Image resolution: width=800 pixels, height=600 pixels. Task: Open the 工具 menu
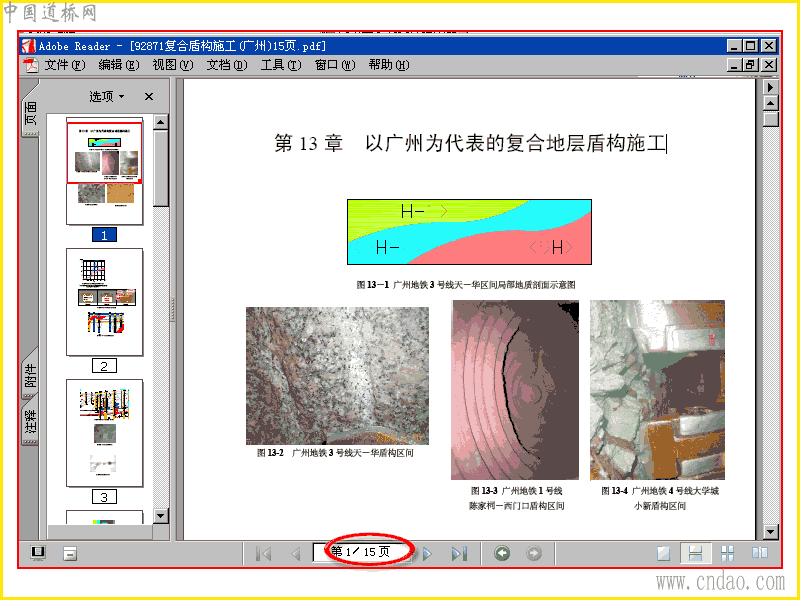tap(281, 65)
